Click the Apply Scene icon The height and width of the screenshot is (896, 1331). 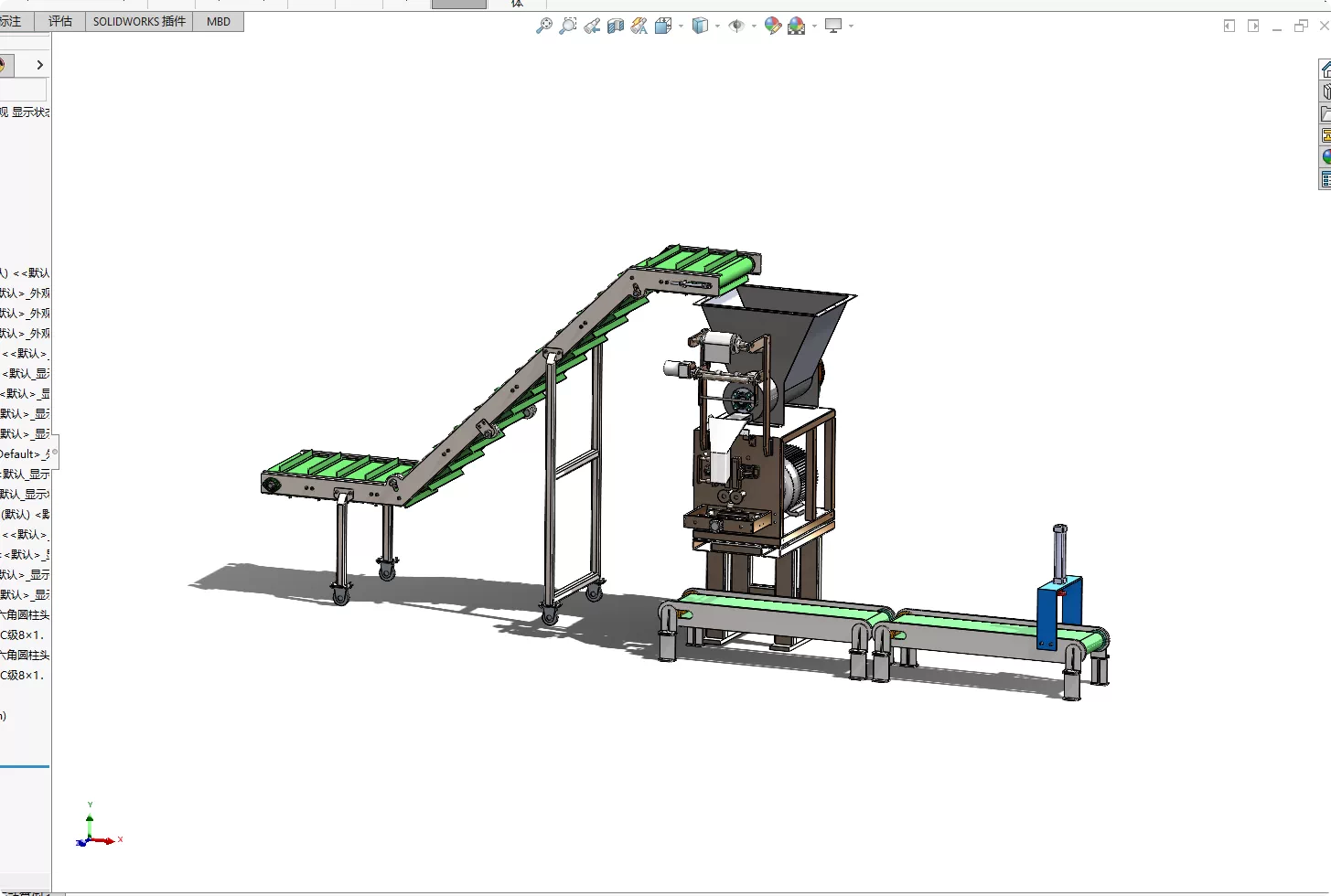pos(797,26)
